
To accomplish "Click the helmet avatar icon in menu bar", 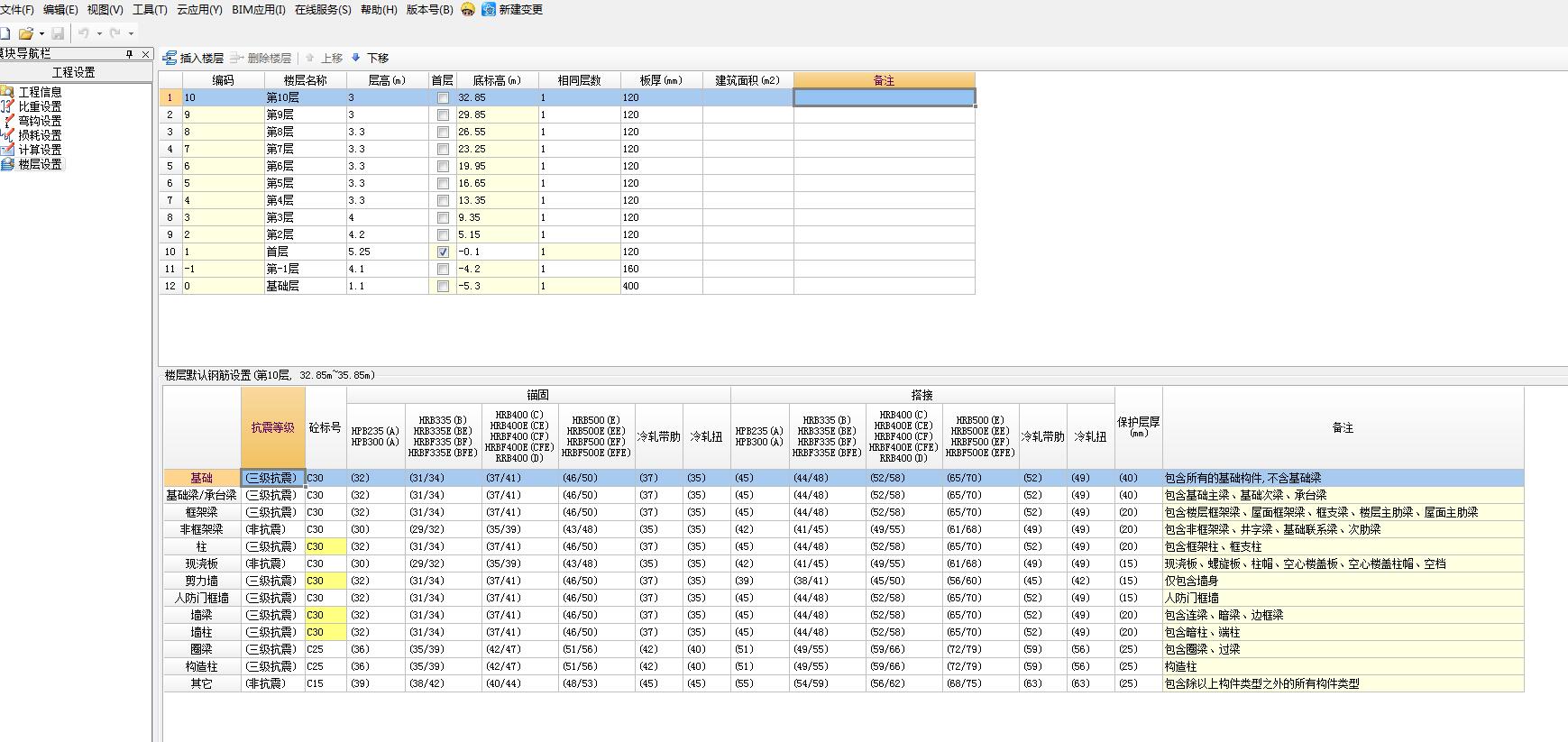I will [x=467, y=9].
